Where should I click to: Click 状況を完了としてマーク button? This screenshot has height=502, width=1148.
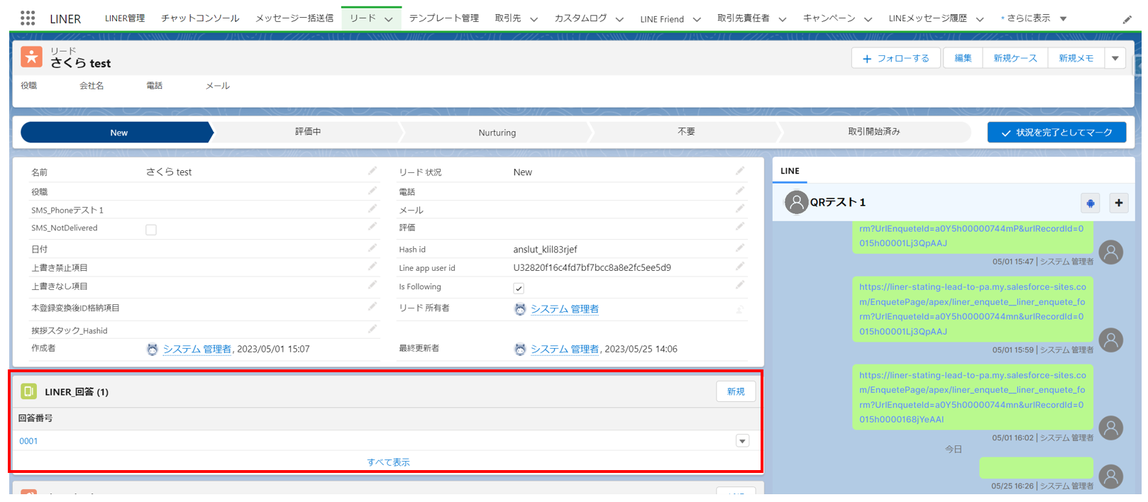click(1056, 132)
